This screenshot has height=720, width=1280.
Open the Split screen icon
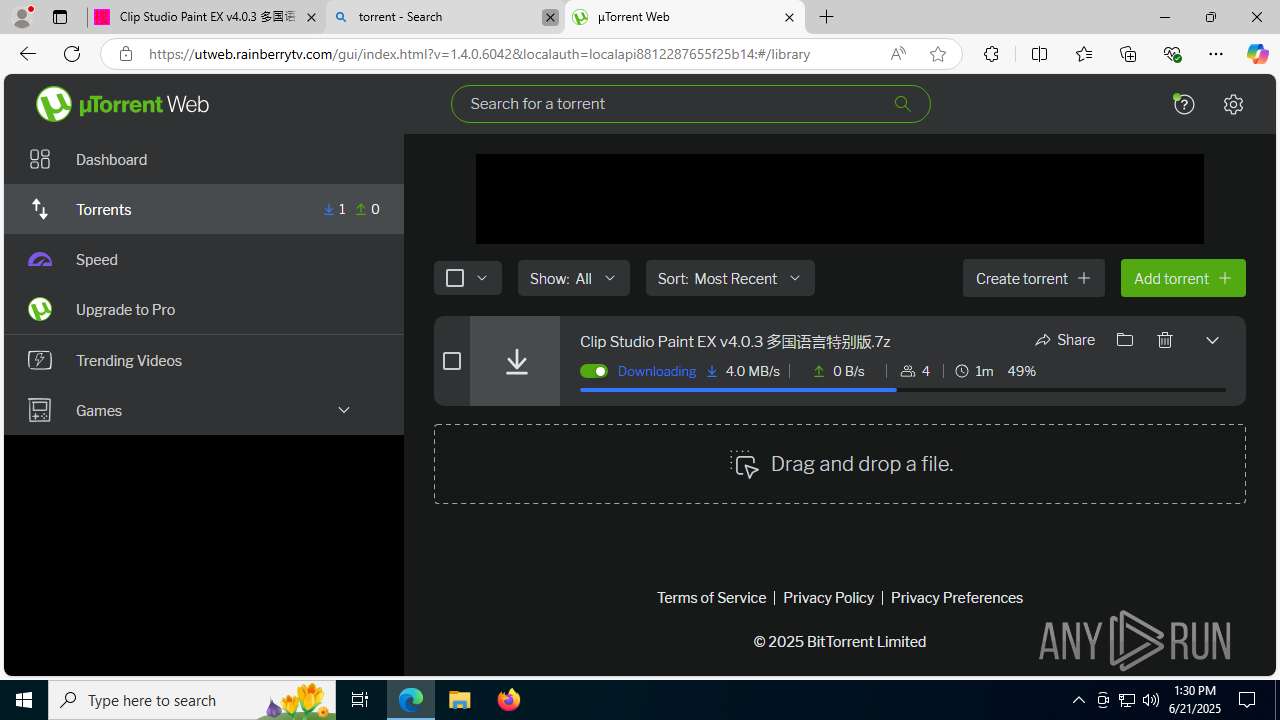point(1039,54)
